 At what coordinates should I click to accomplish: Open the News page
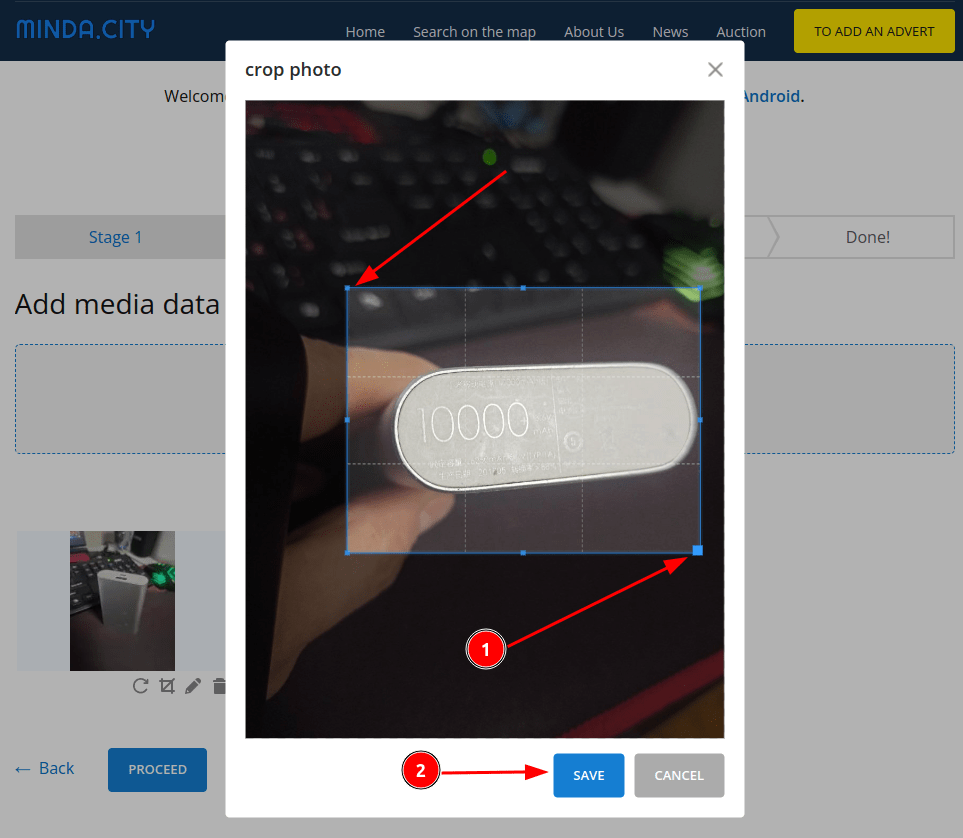point(670,32)
